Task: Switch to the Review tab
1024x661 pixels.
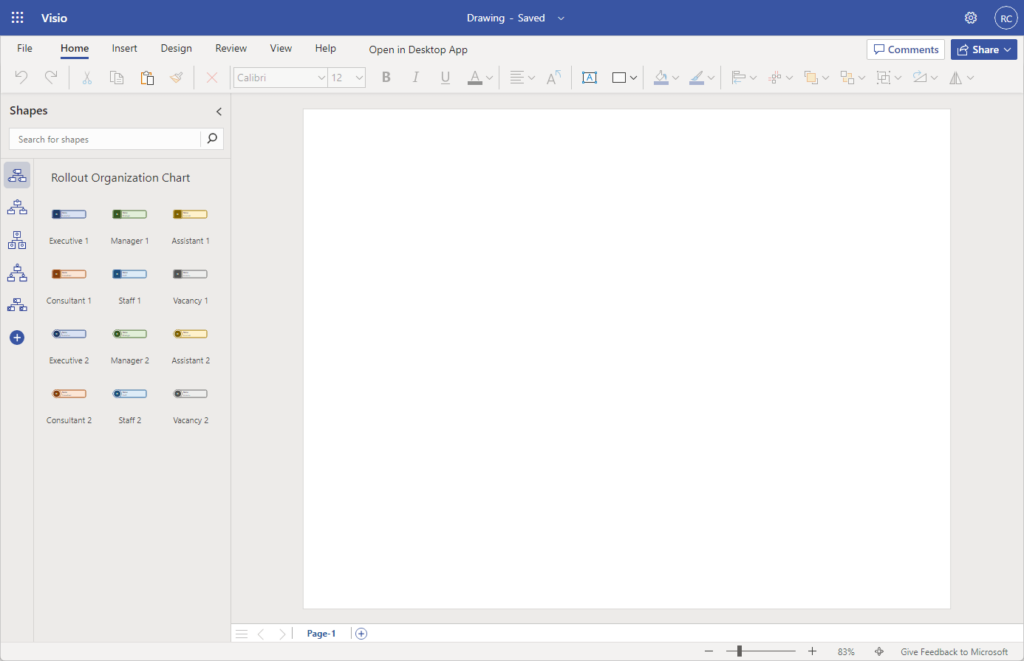Action: 231,48
